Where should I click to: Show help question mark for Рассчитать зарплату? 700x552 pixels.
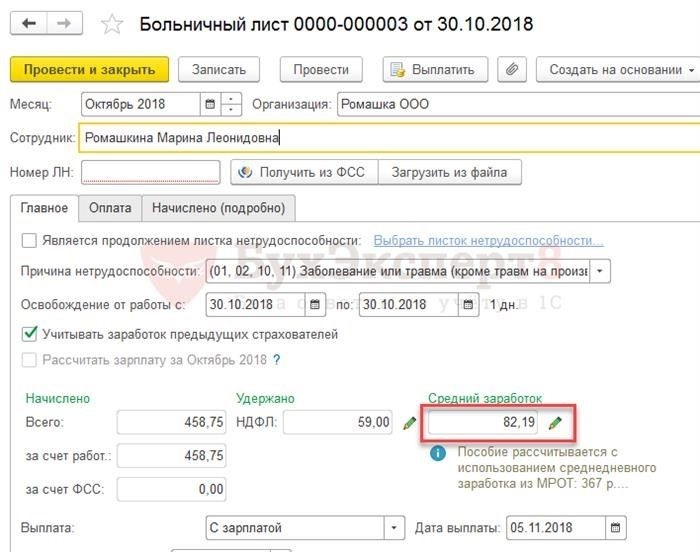click(277, 360)
